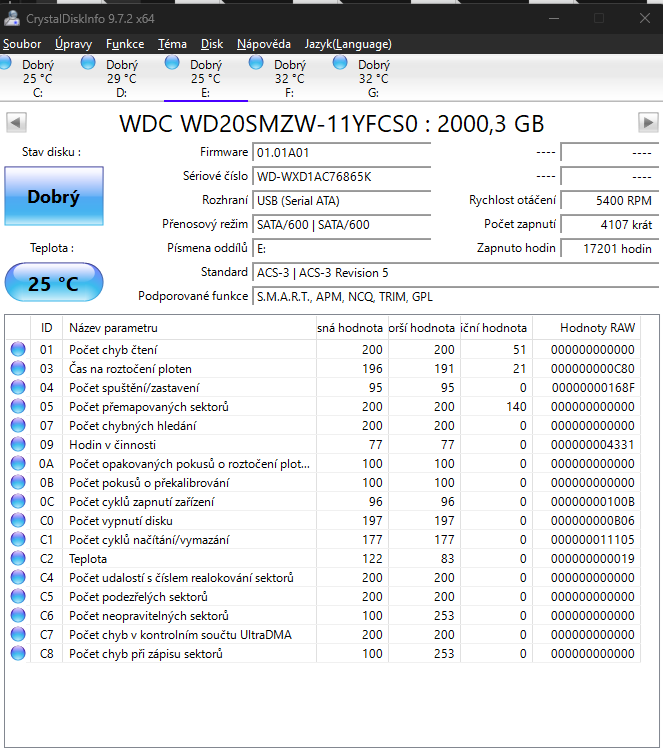This screenshot has width=663, height=752.
Task: Click status orb for attribute 09
Action: 18,444
